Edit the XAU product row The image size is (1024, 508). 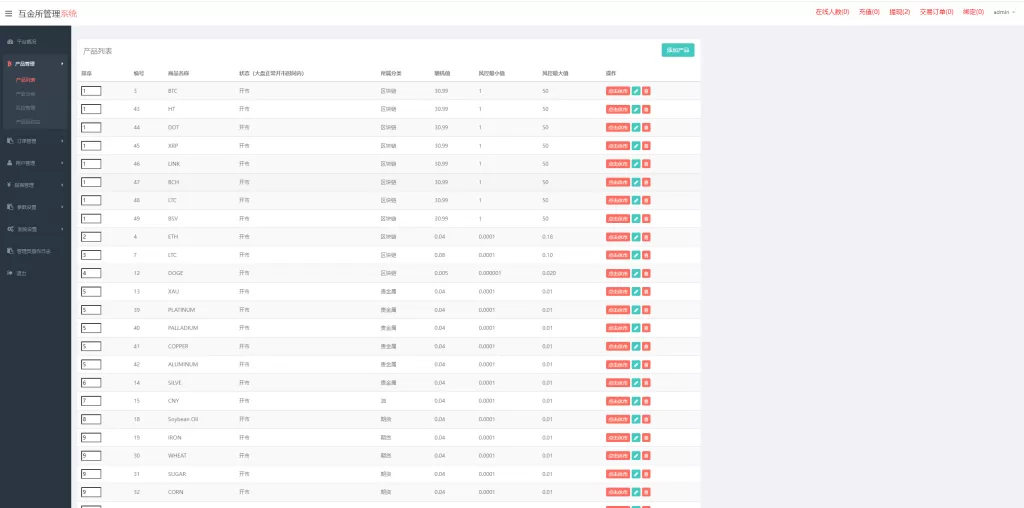tap(636, 292)
